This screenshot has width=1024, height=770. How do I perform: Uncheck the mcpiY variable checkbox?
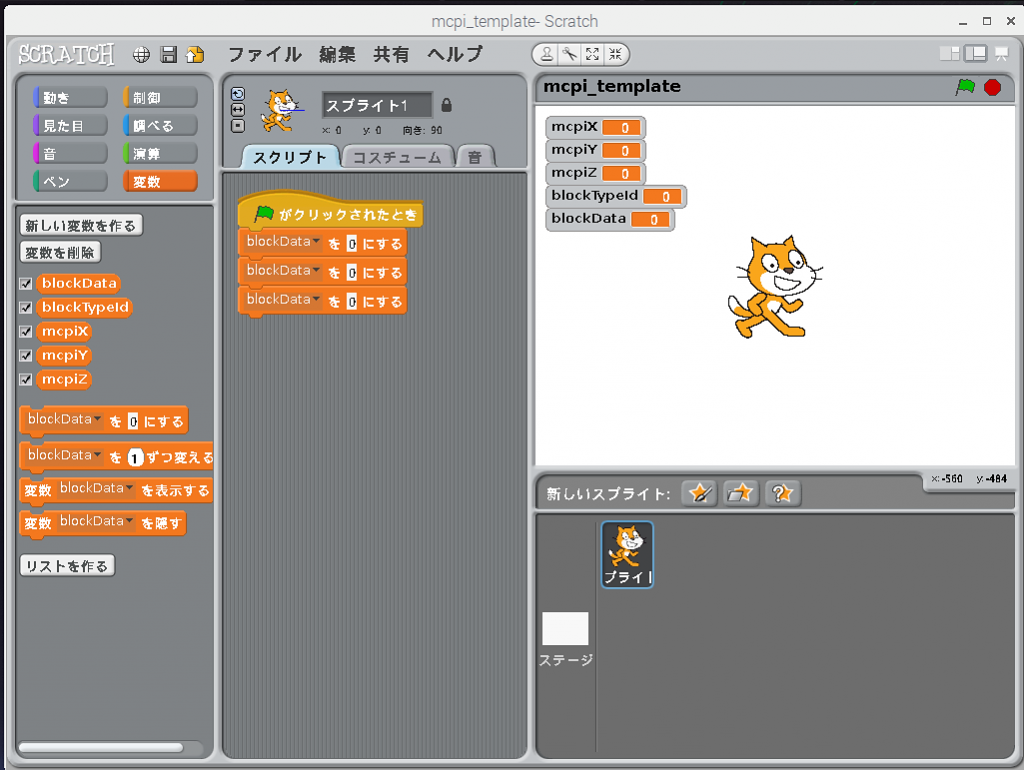pyautogui.click(x=26, y=355)
